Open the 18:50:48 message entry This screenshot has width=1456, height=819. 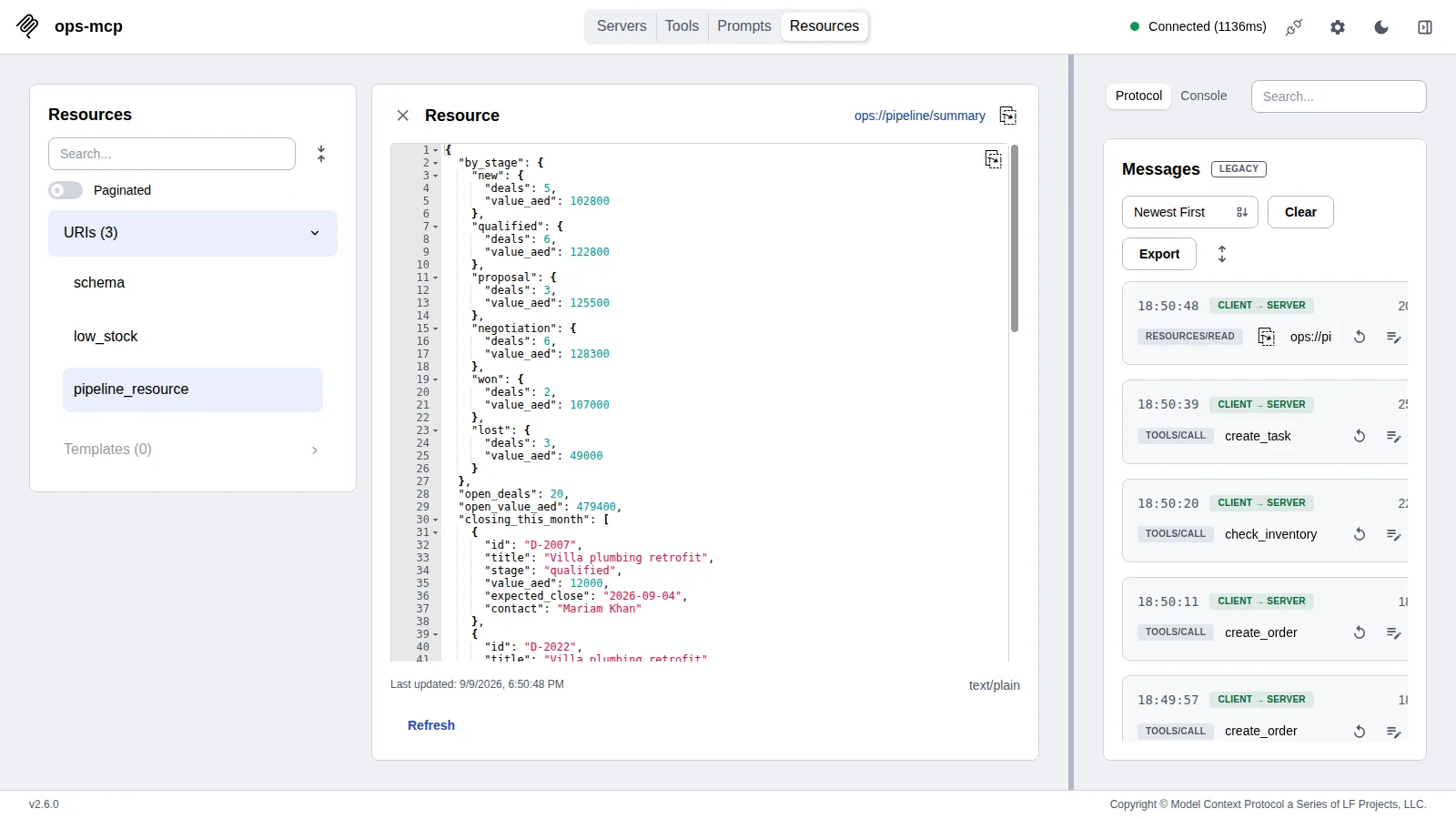tap(1265, 323)
